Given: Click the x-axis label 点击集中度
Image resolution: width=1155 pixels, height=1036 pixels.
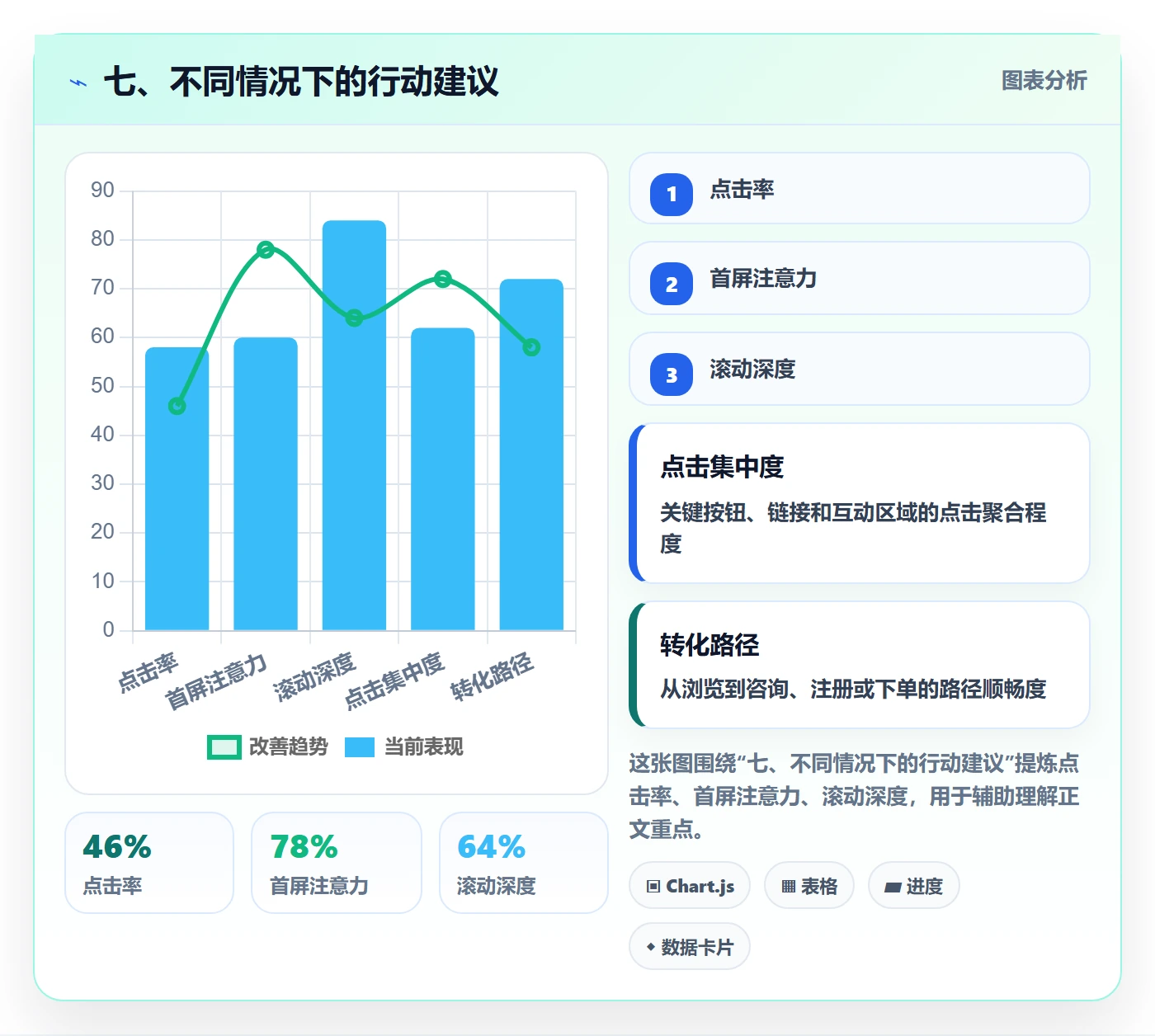Looking at the screenshot, I should point(394,681).
